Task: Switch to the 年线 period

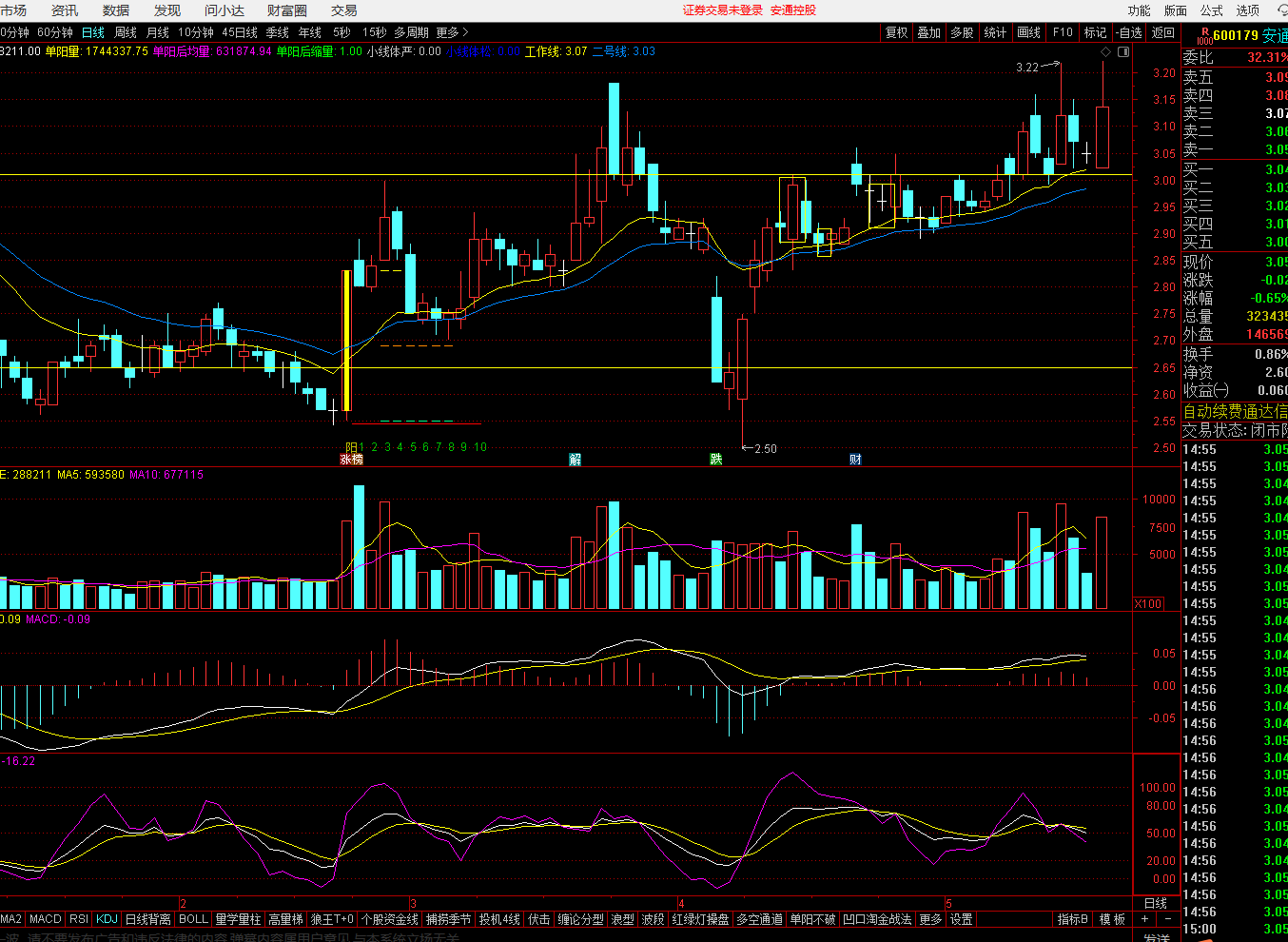Action: 310,32
